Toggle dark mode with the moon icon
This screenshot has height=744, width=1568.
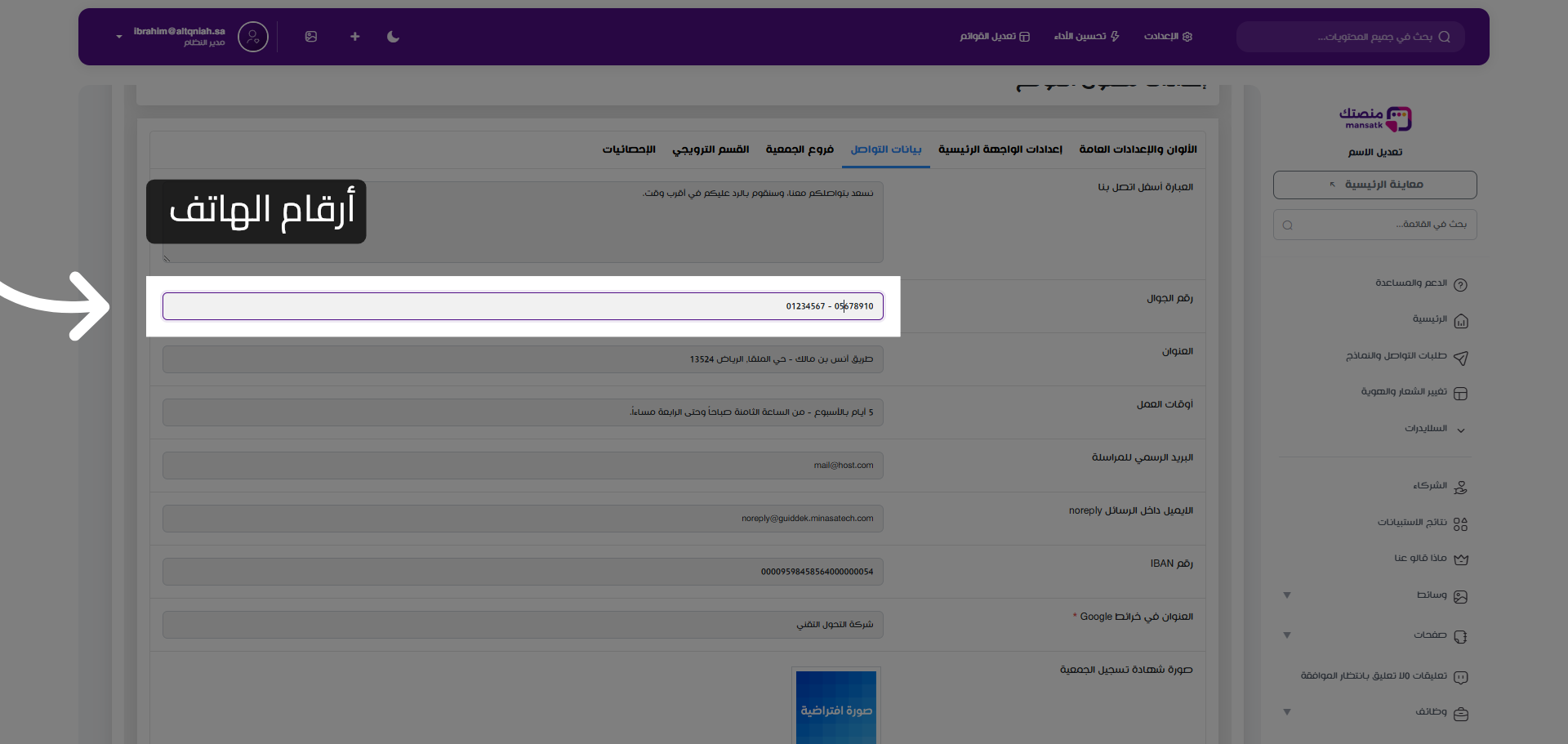coord(393,37)
